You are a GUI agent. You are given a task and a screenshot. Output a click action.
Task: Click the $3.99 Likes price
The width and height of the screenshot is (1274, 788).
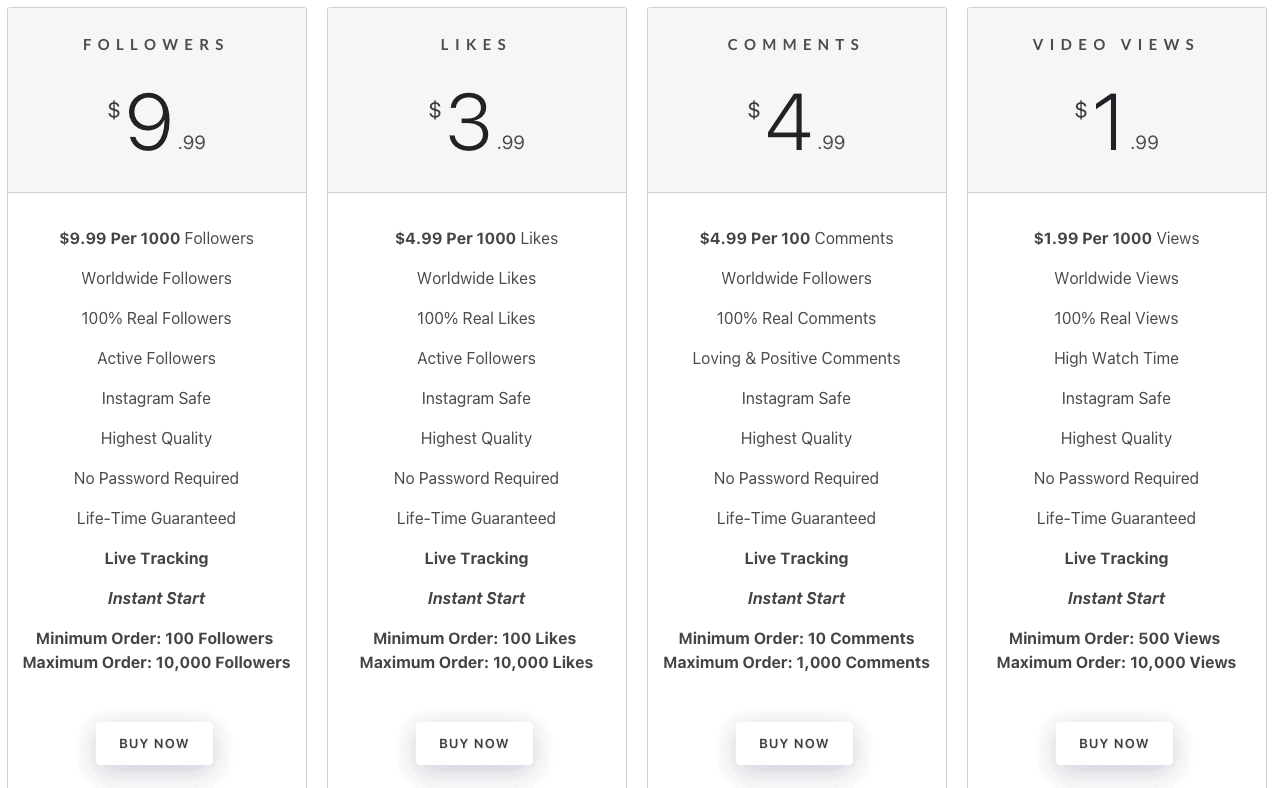476,123
